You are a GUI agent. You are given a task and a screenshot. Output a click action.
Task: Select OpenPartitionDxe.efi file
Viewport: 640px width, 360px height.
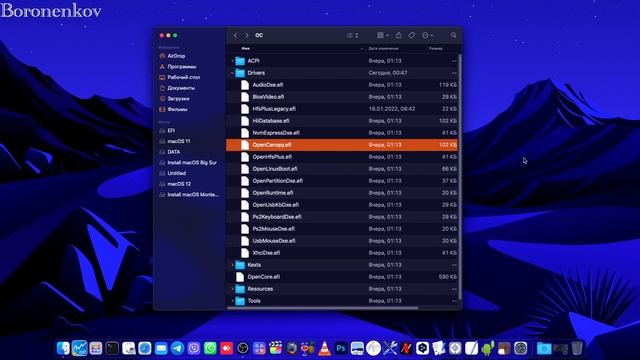click(x=342, y=181)
